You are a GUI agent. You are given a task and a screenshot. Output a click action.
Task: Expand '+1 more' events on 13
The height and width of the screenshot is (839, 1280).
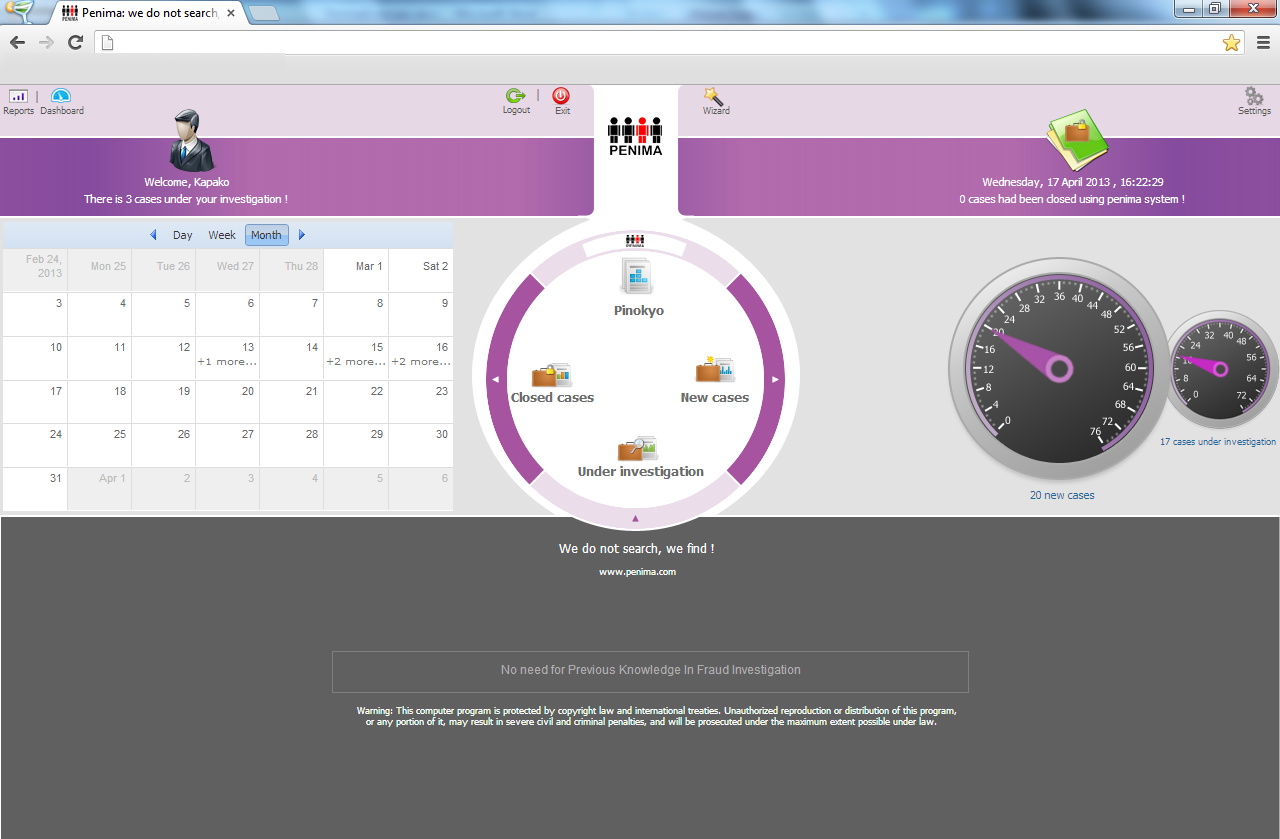click(227, 362)
